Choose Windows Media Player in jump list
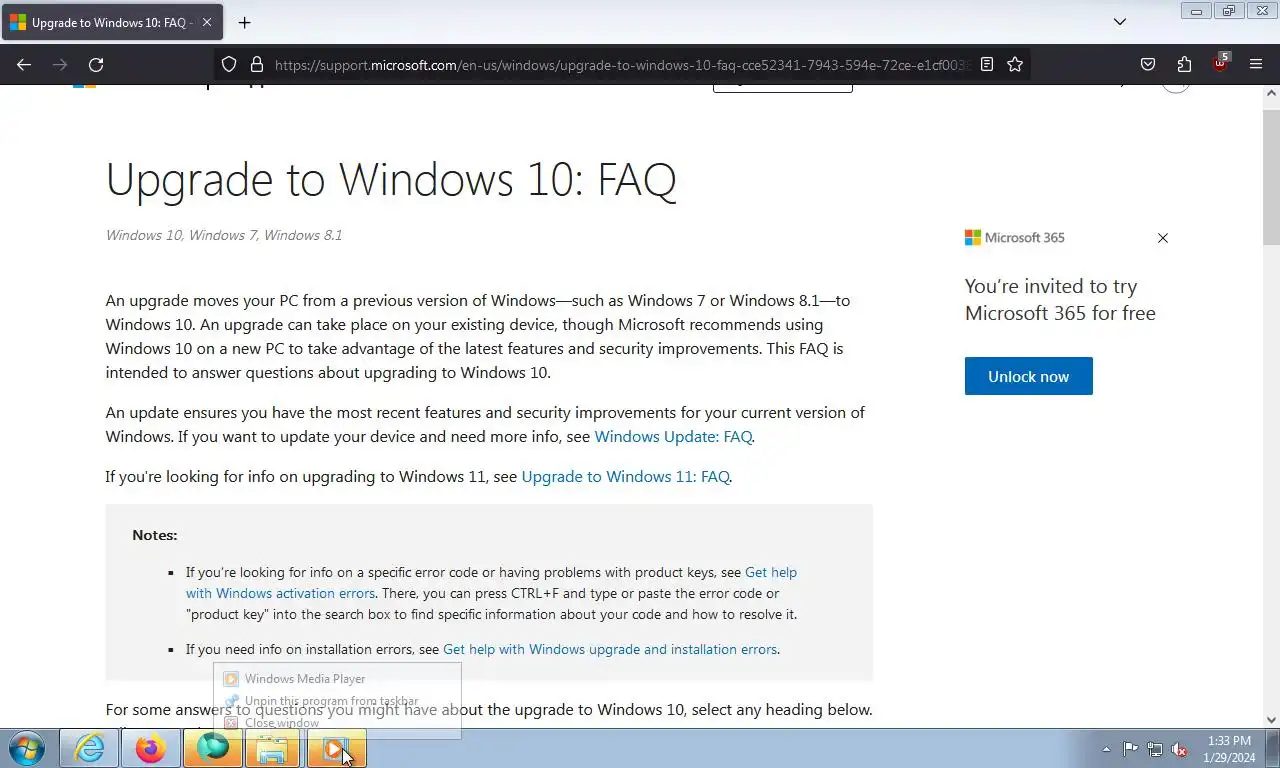The image size is (1280, 768). tap(337, 678)
